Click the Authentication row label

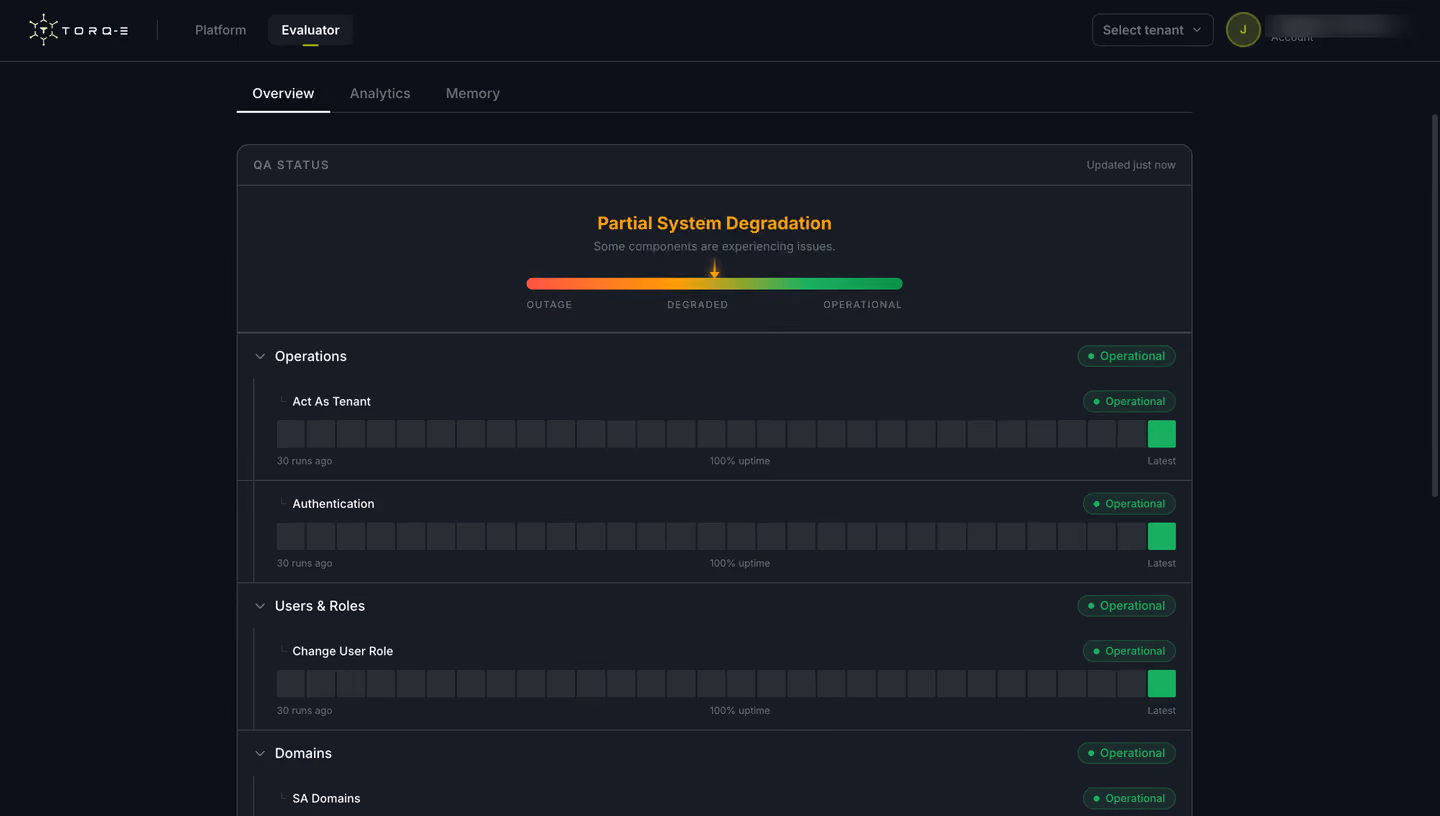pos(333,503)
